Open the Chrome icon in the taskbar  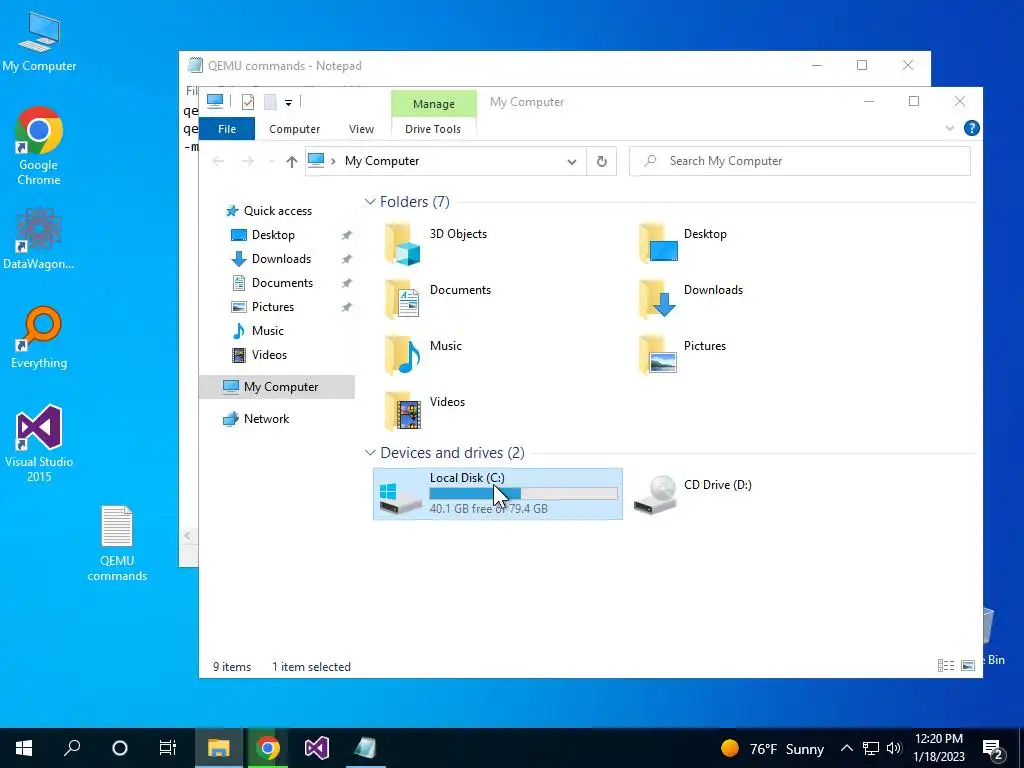268,748
